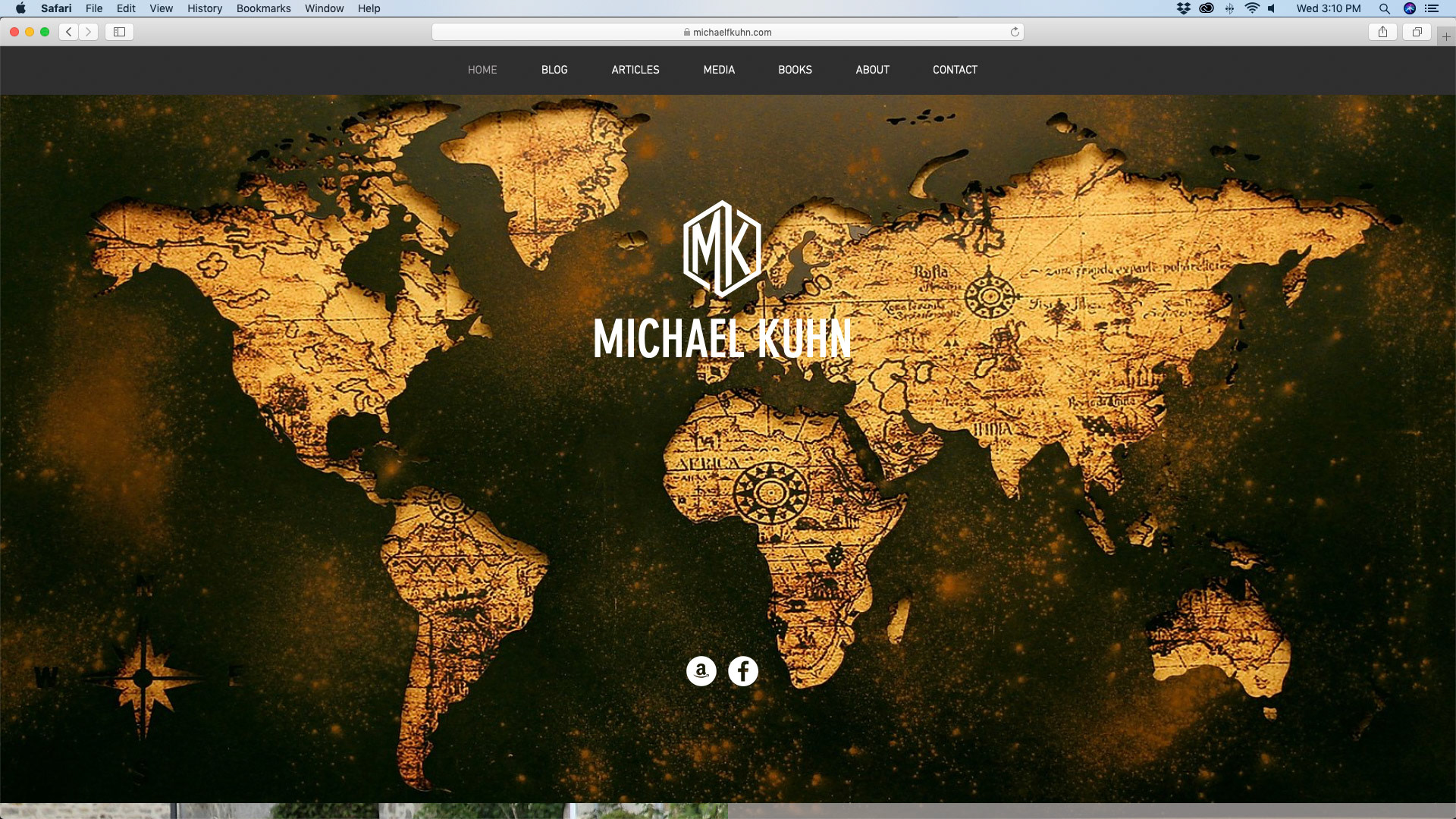Open the Facebook icon link
This screenshot has height=819, width=1456.
[x=743, y=671]
